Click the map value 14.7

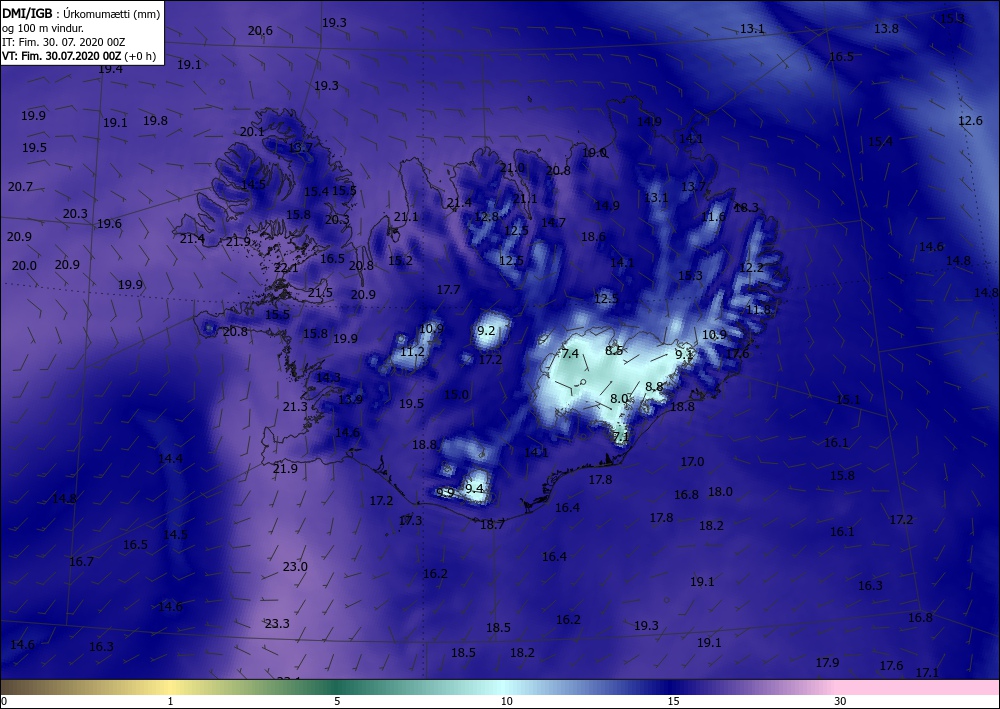553,223
